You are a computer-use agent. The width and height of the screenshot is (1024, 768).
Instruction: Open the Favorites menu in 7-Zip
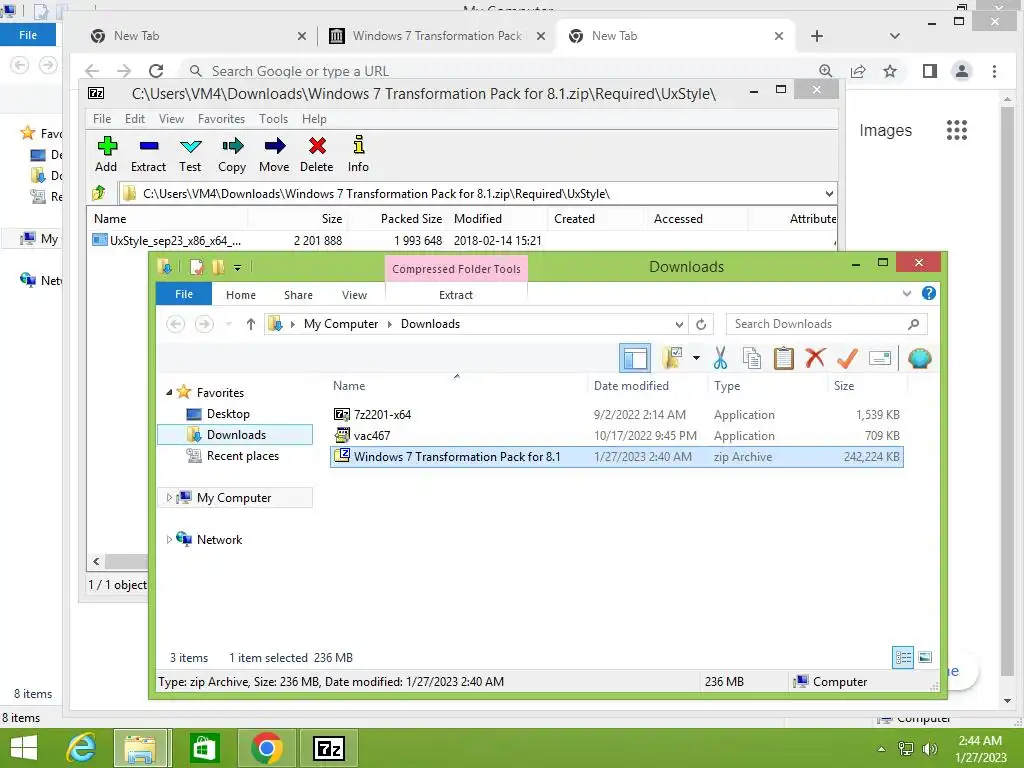pyautogui.click(x=221, y=119)
